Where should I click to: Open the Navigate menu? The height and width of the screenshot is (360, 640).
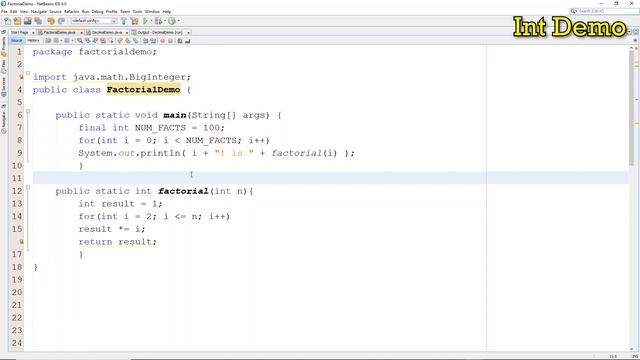[39, 11]
